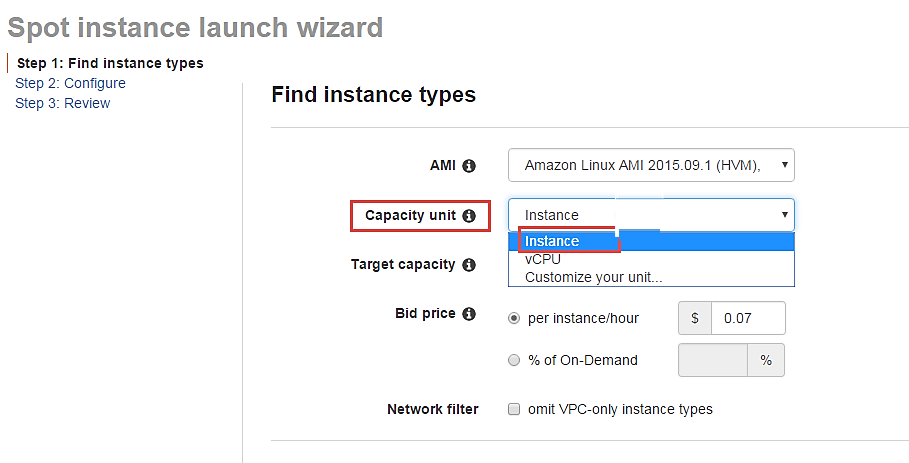Viewport: 909px width, 463px height.
Task: Click the Capacity unit info icon
Action: 469,216
